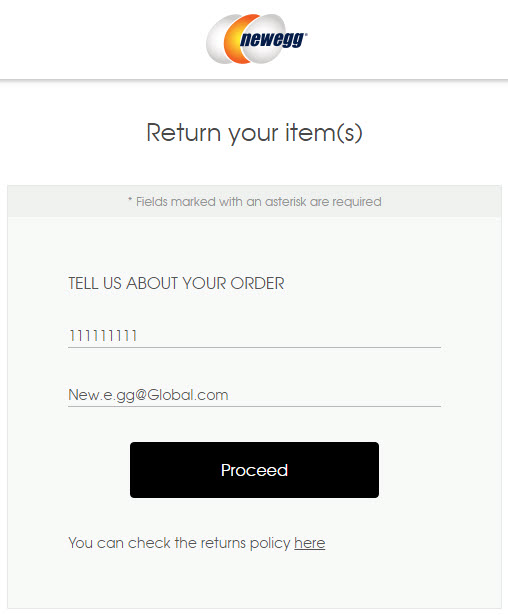Screen dimensions: 508x615
Task: Focus the email field New.e.gg@Global.com
Action: point(254,395)
